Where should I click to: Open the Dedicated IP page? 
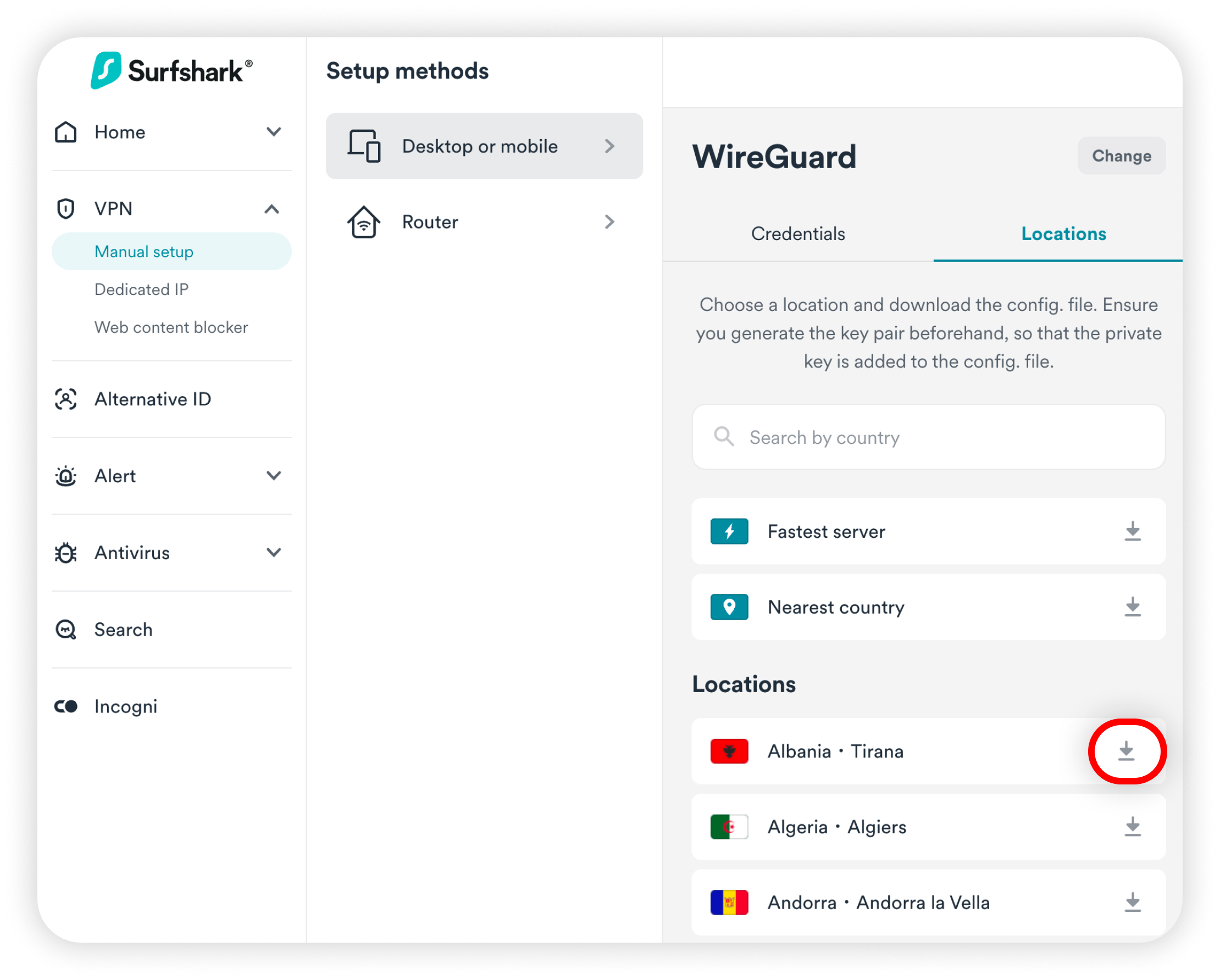click(x=141, y=289)
